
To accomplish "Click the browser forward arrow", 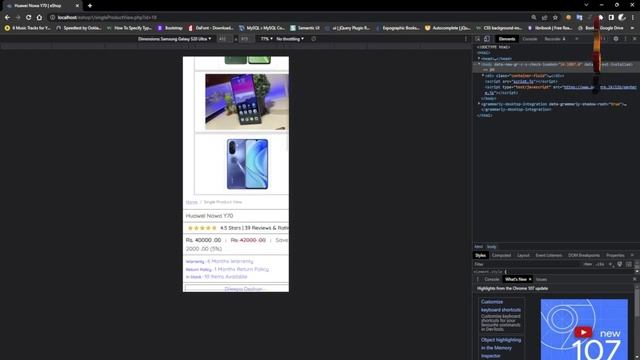I will [18, 18].
